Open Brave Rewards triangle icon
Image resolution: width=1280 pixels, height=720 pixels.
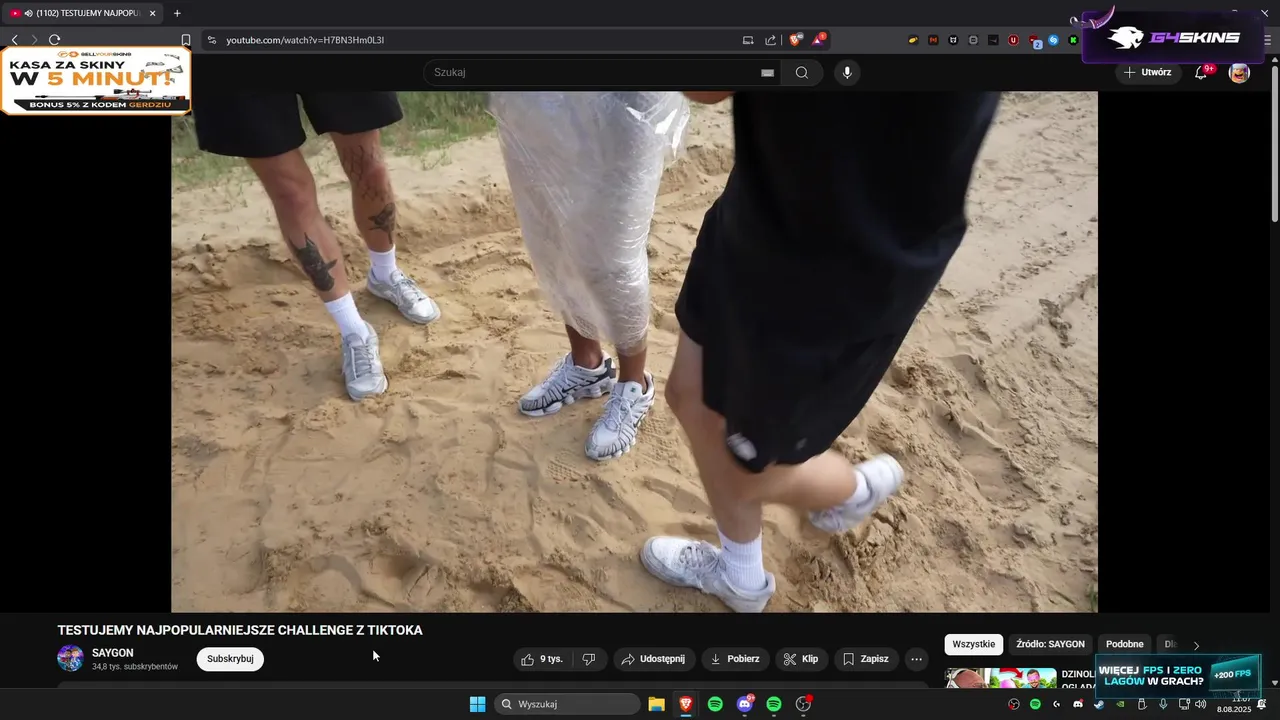click(x=819, y=40)
